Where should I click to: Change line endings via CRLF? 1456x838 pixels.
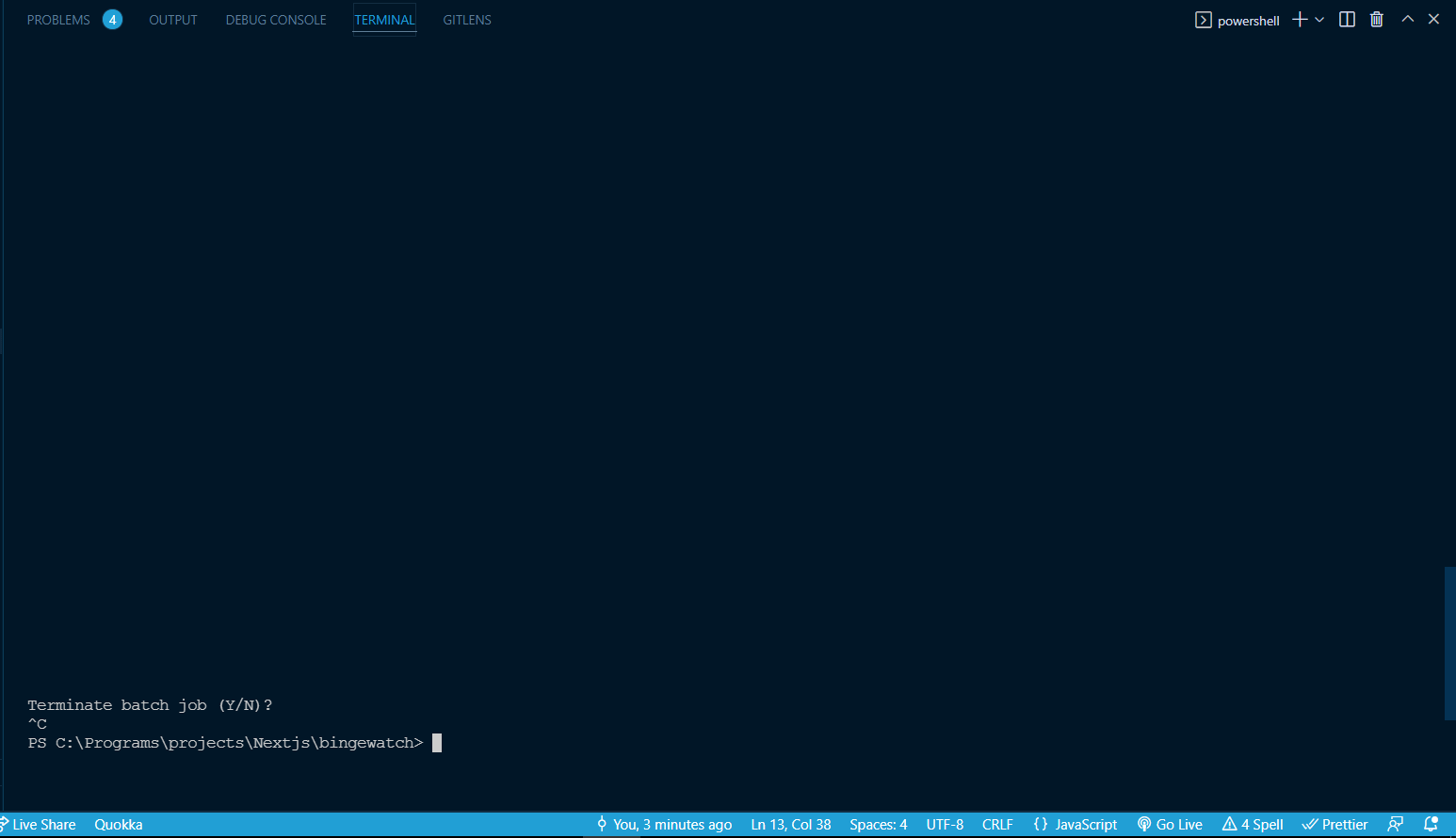click(x=997, y=824)
